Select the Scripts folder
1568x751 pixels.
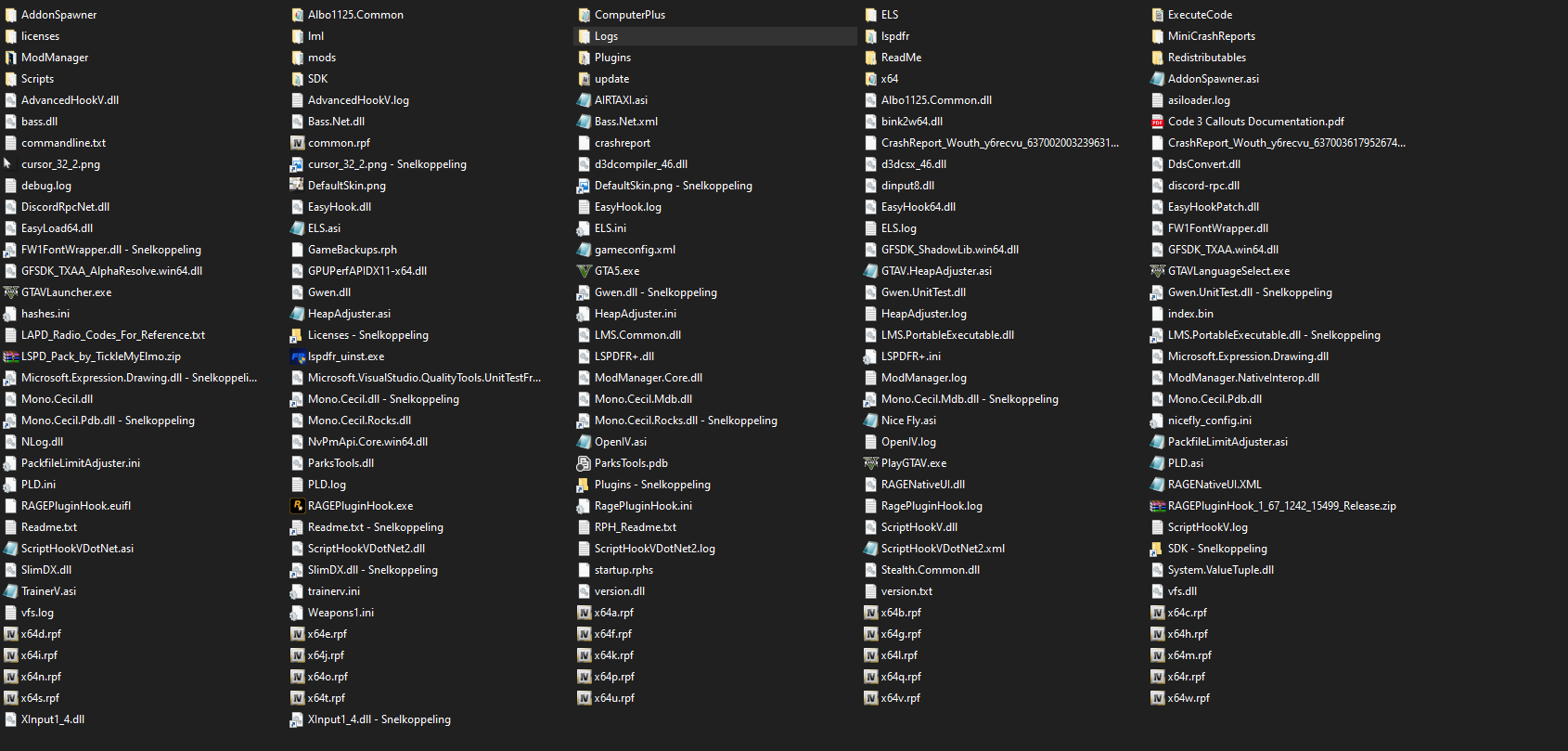[30, 79]
